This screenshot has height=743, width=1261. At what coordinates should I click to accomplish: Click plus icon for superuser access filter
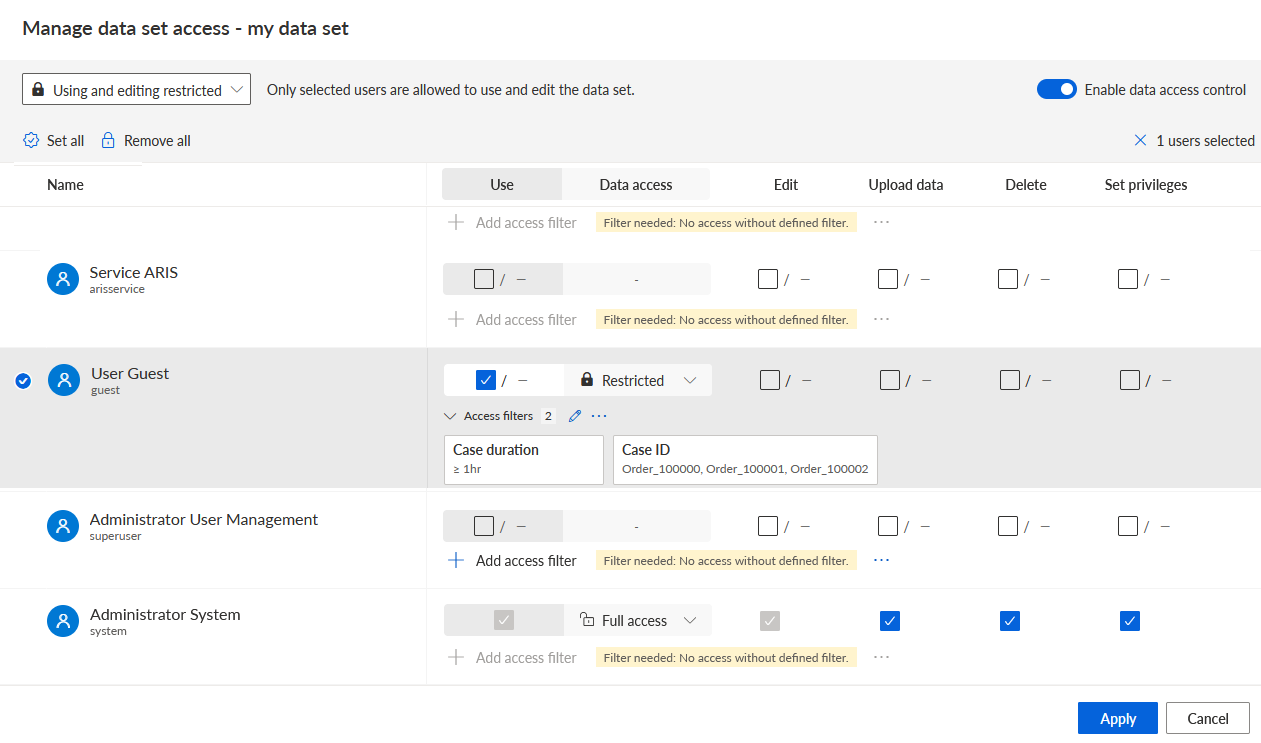456,560
